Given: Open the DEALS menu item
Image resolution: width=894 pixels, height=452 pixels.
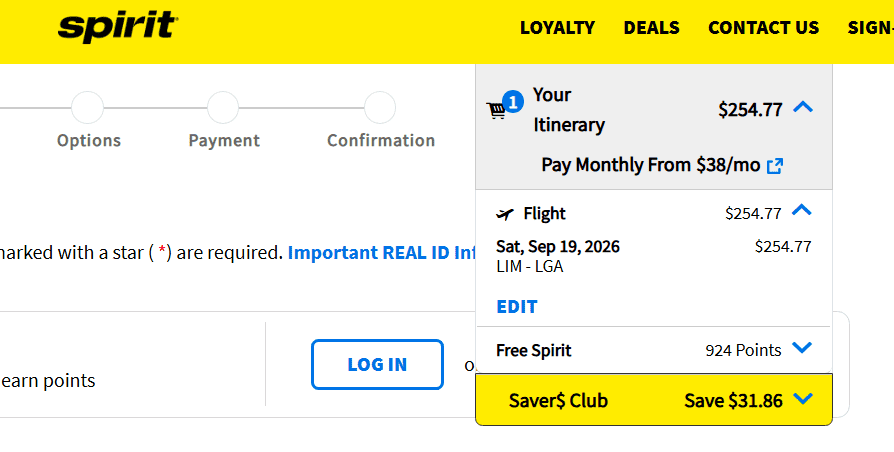Looking at the screenshot, I should tap(651, 28).
